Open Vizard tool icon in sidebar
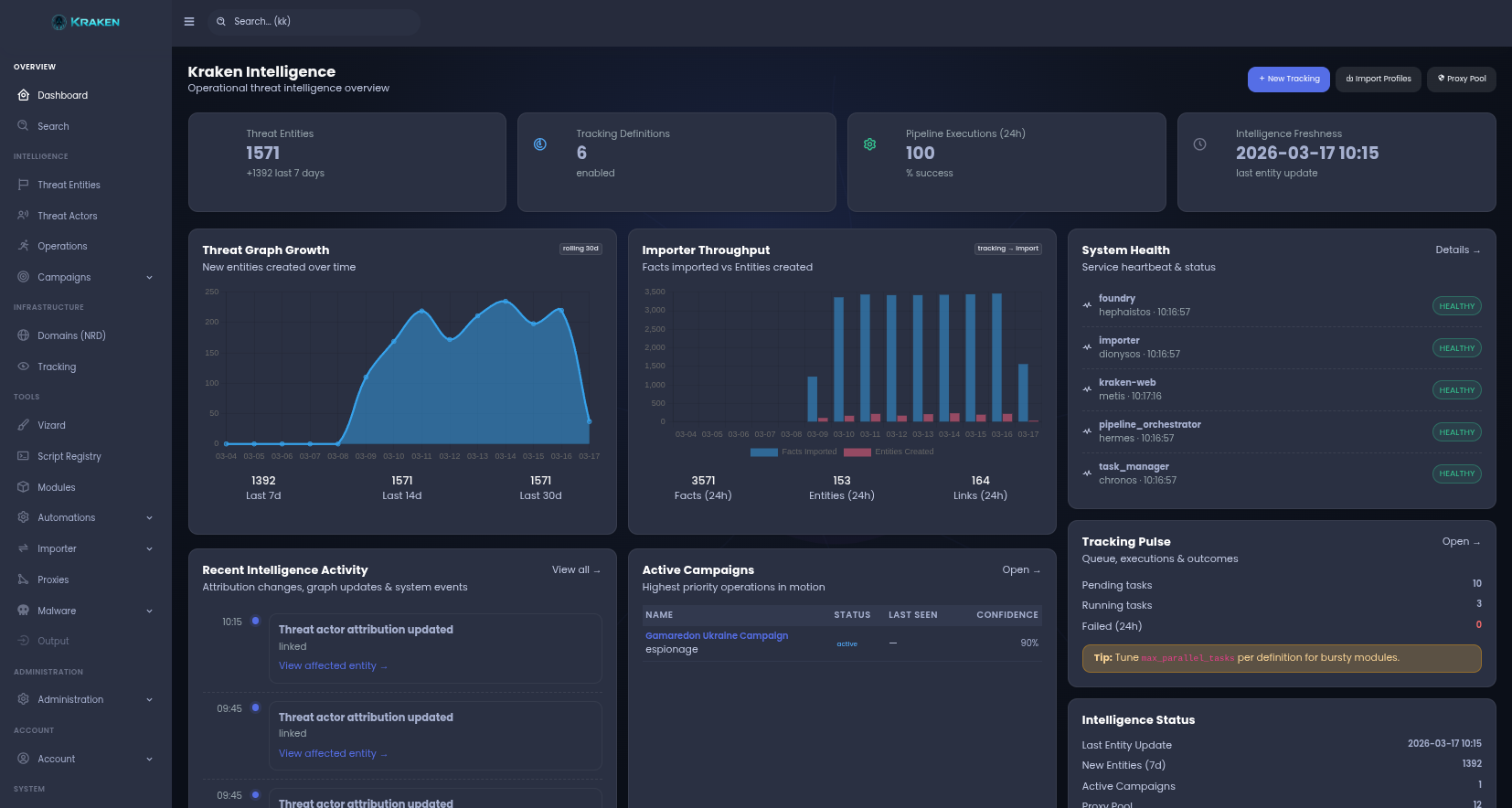The image size is (1512, 808). (24, 425)
